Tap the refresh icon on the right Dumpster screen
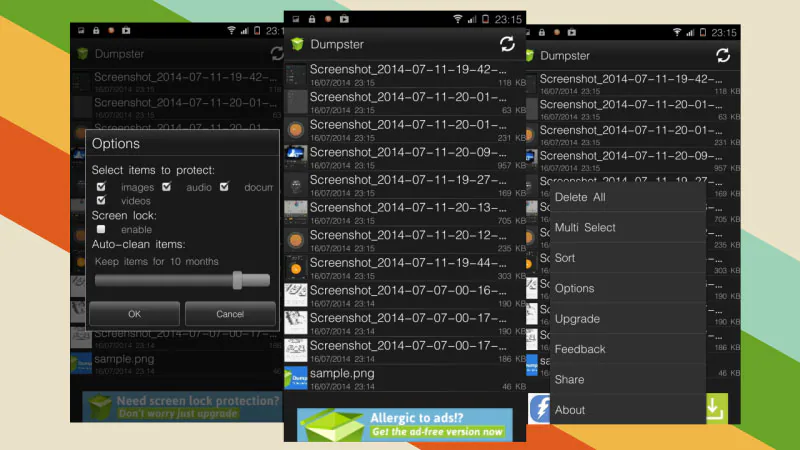 pyautogui.click(x=723, y=55)
